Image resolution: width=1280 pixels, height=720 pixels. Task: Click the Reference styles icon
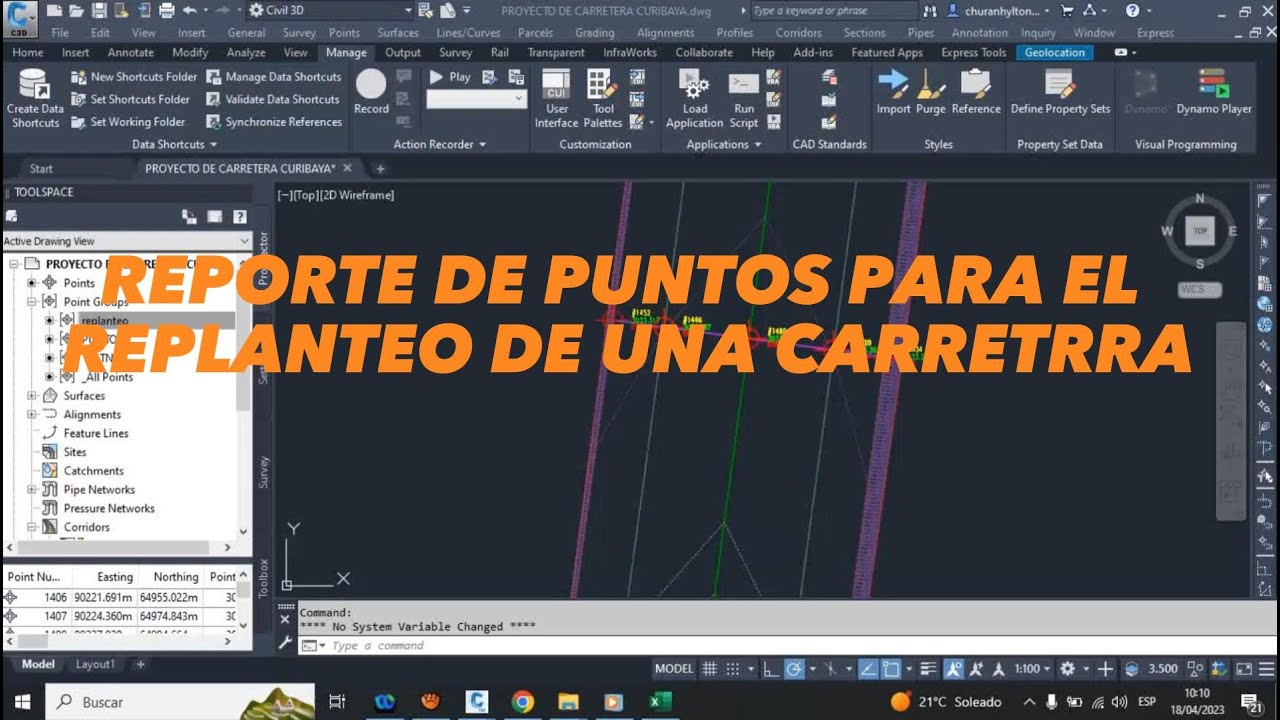point(975,84)
